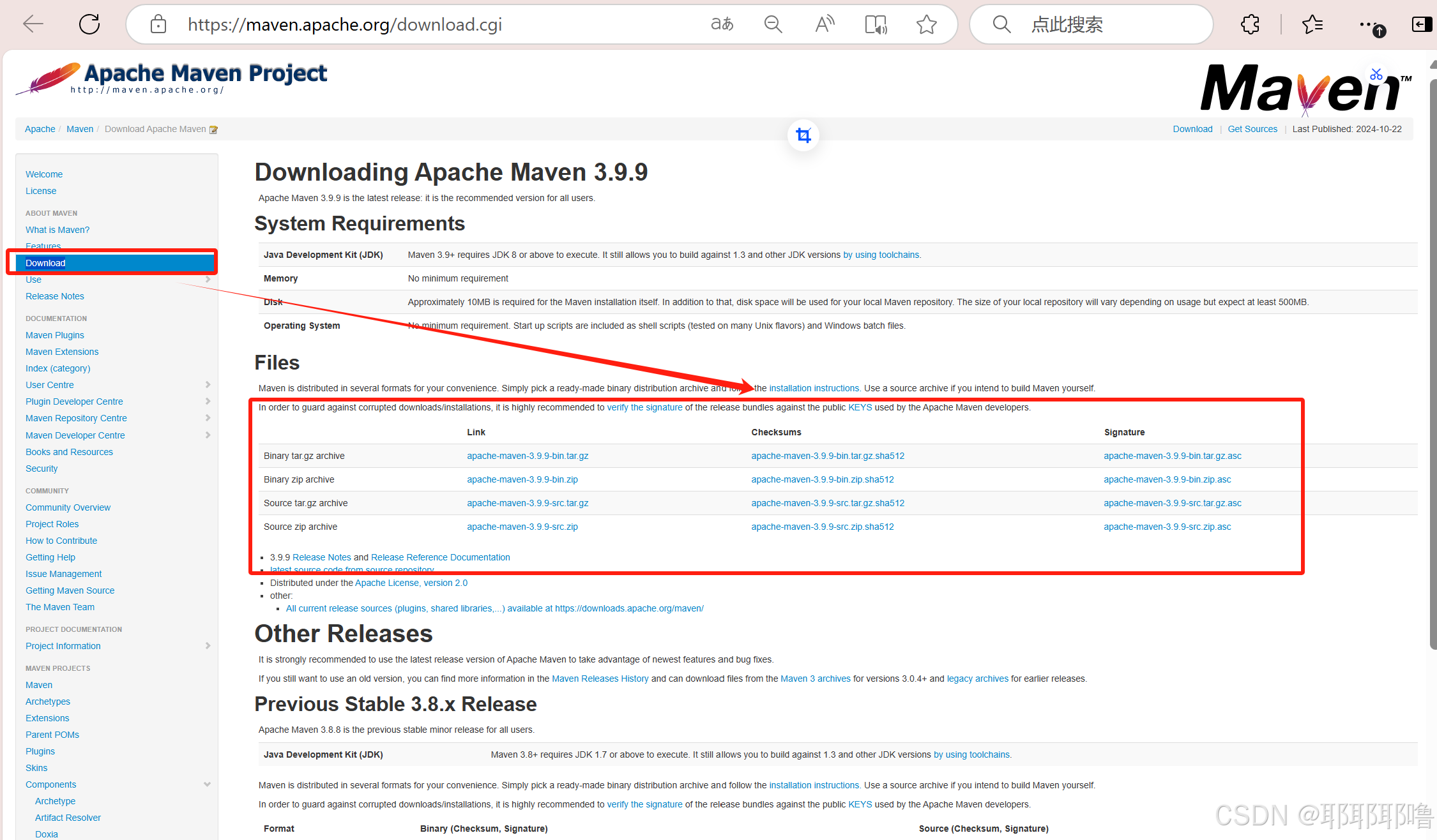Open the first installation instructions link
The image size is (1437, 840).
(814, 388)
